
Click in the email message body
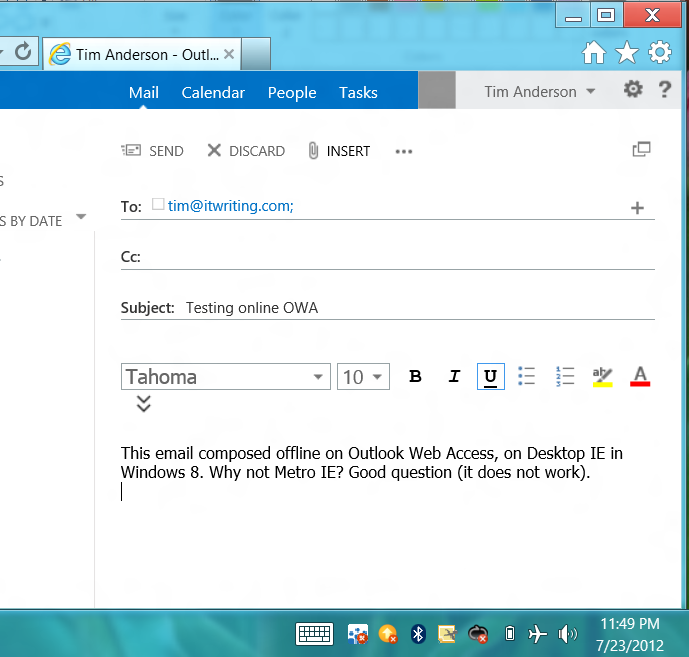click(388, 519)
